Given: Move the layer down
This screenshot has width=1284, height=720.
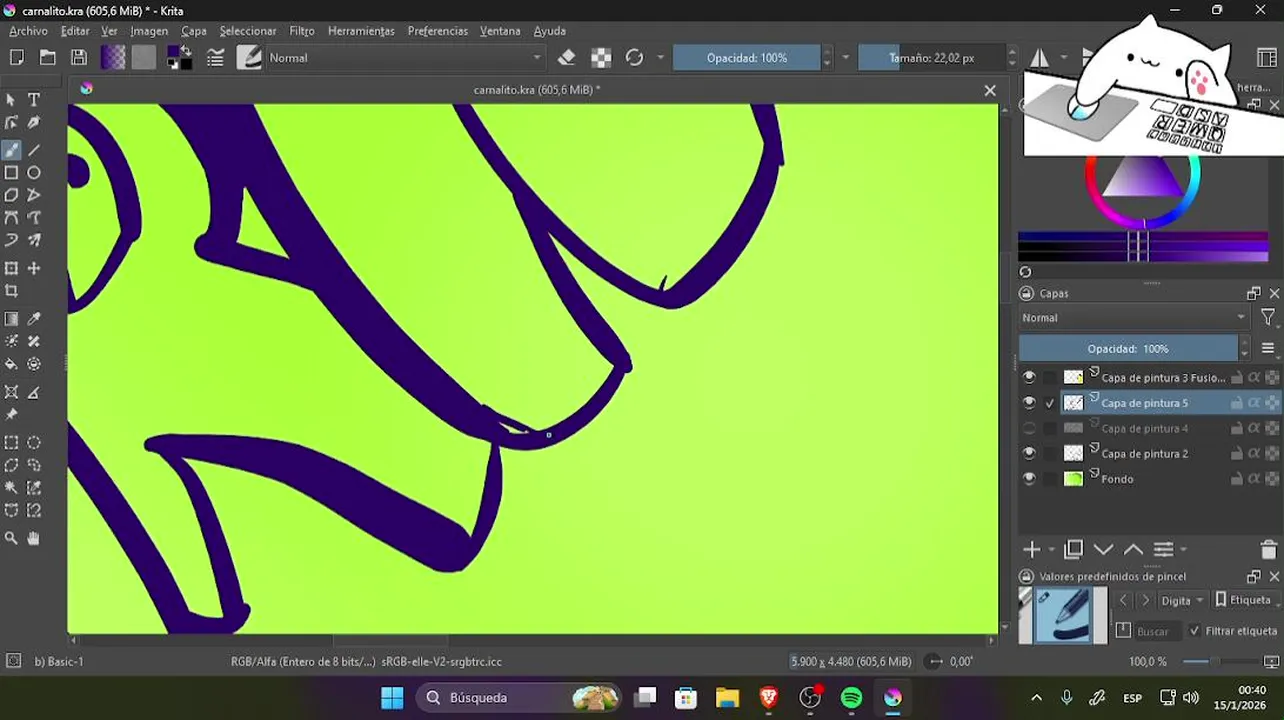Looking at the screenshot, I should coord(1104,550).
